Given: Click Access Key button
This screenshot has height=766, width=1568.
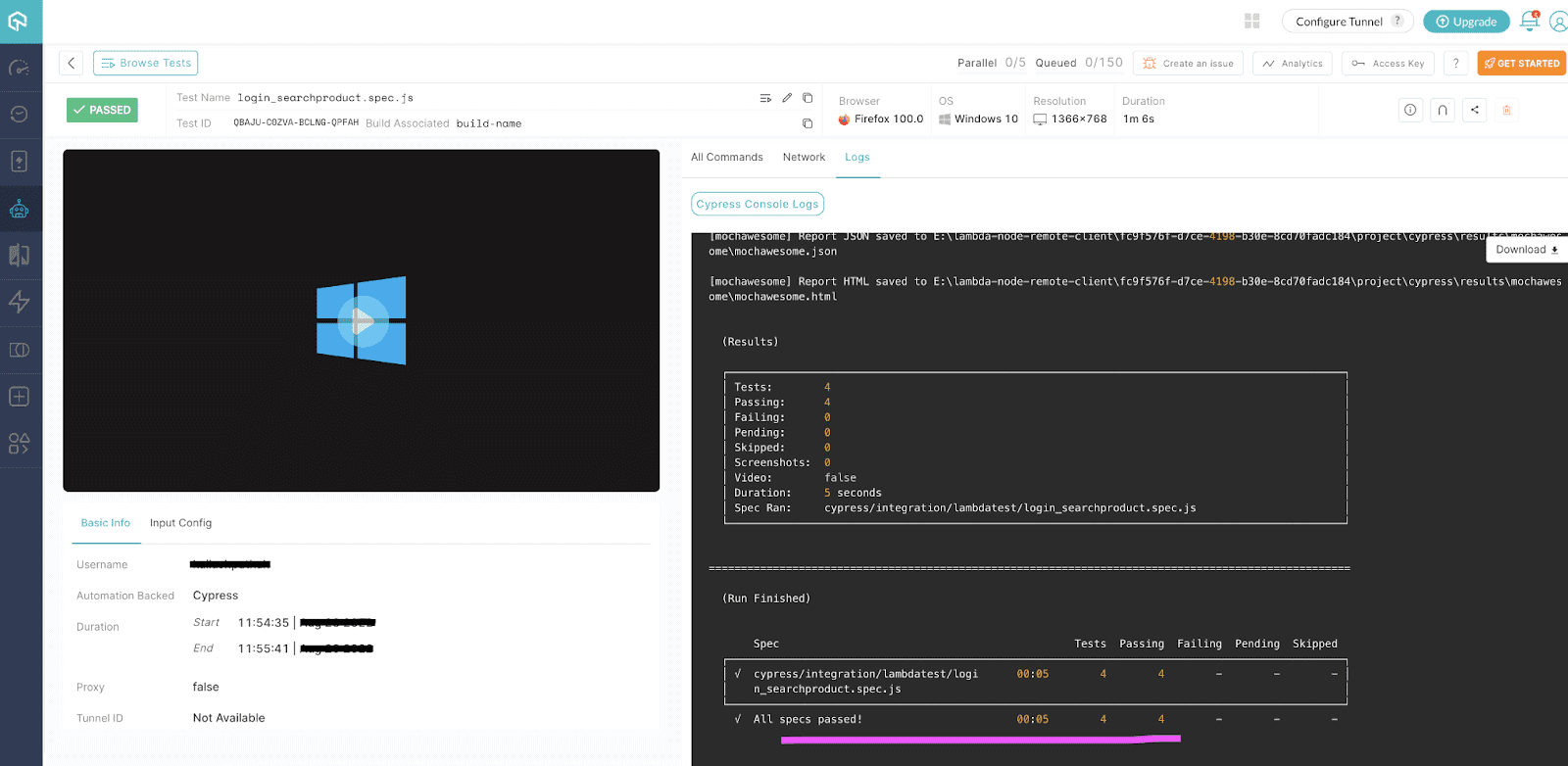Looking at the screenshot, I should [x=1388, y=63].
